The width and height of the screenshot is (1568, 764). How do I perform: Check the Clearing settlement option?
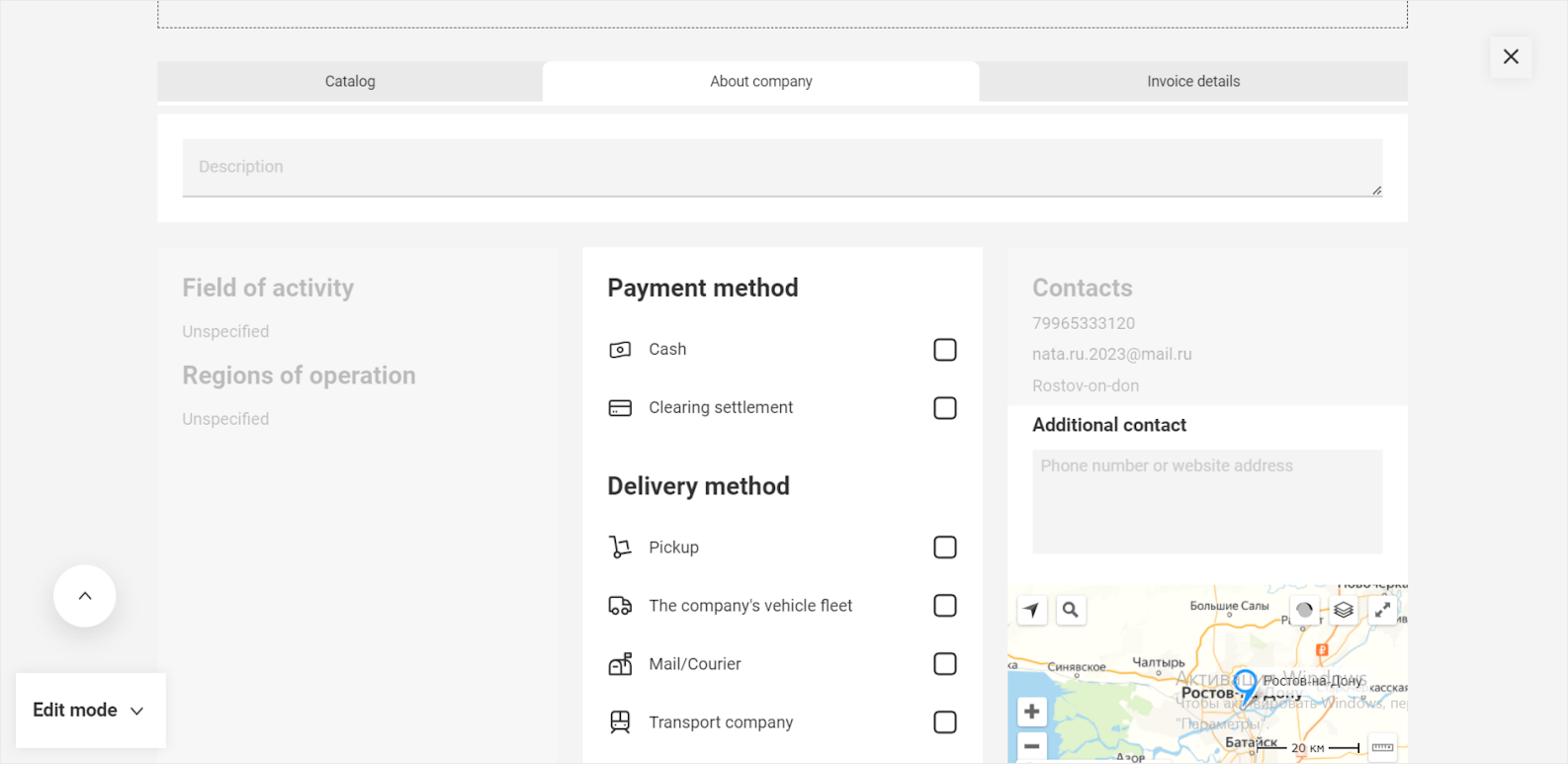(944, 408)
